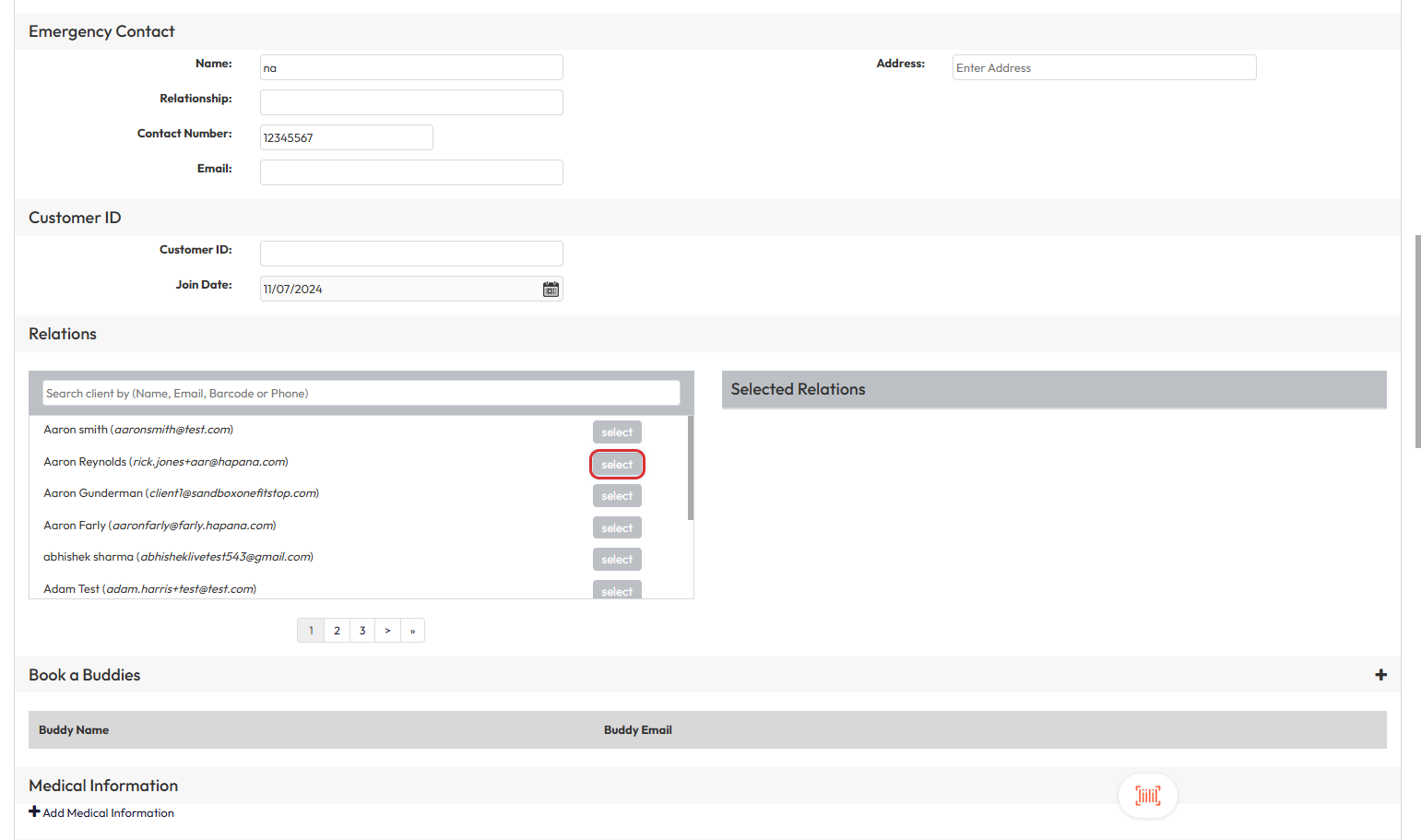Click the plus icon for Book a Buddies

[1380, 675]
